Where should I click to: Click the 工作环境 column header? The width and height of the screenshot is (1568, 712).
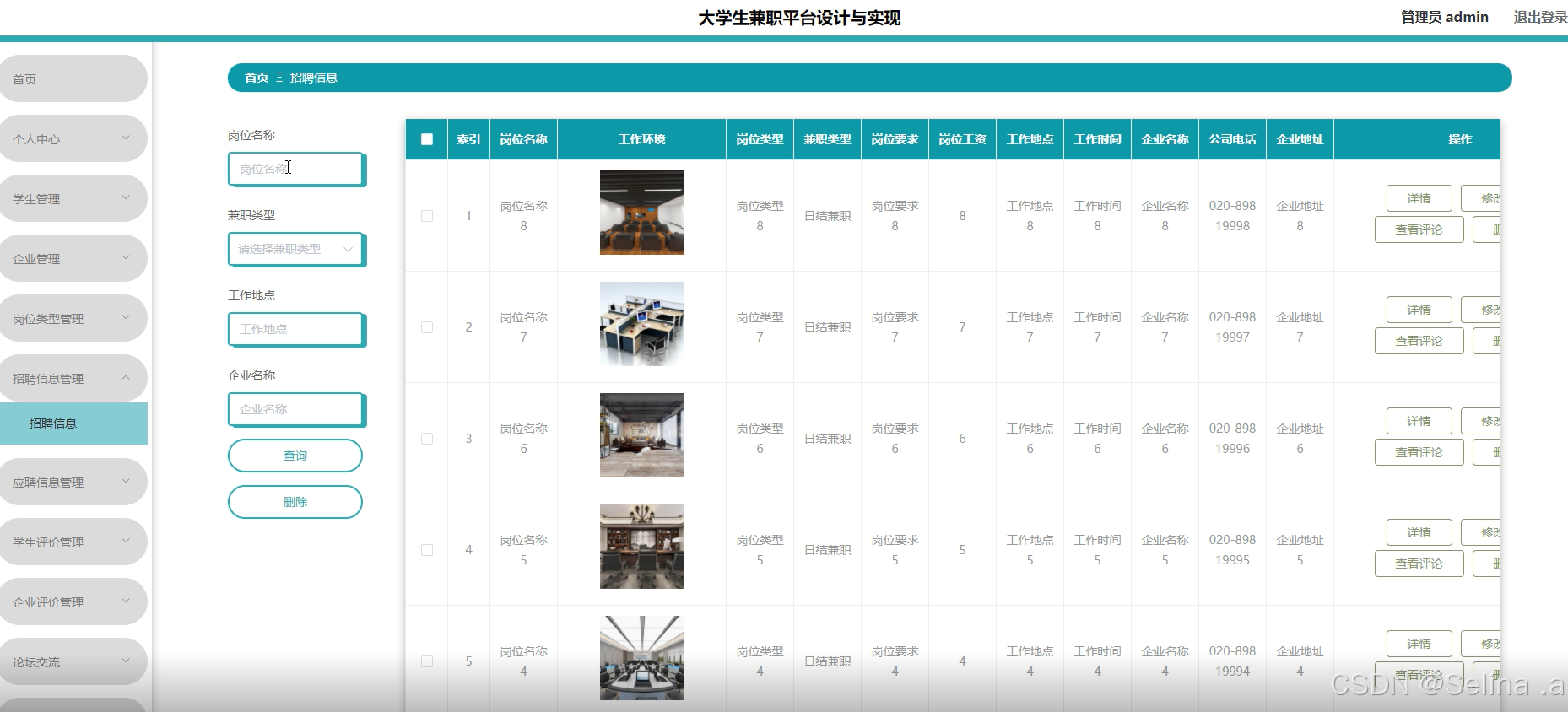641,139
